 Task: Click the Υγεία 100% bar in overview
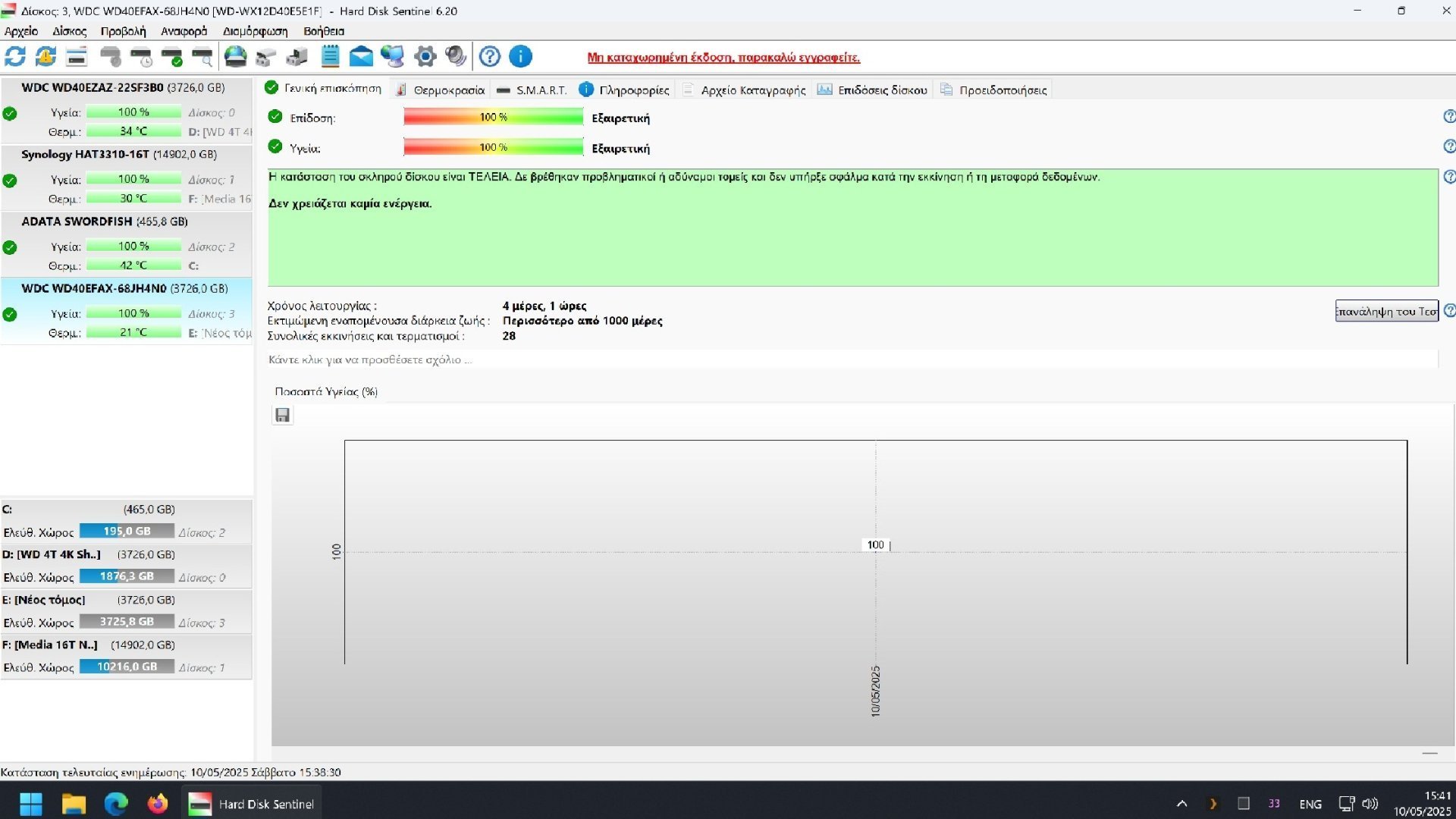[494, 147]
